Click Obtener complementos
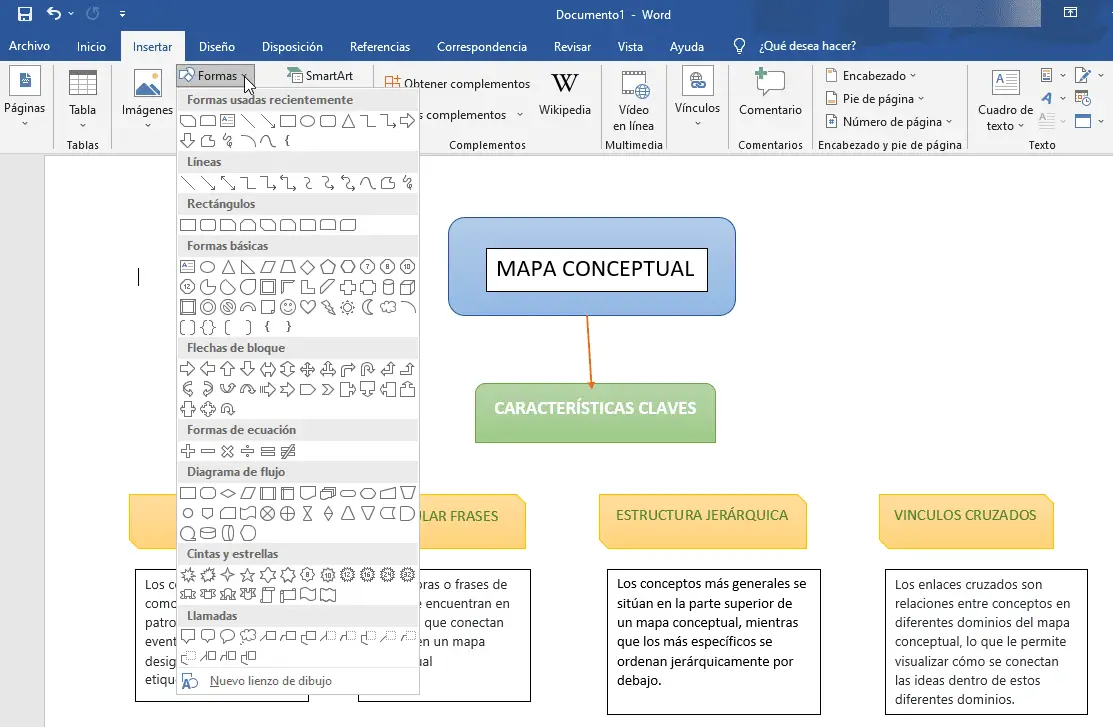 tap(457, 83)
